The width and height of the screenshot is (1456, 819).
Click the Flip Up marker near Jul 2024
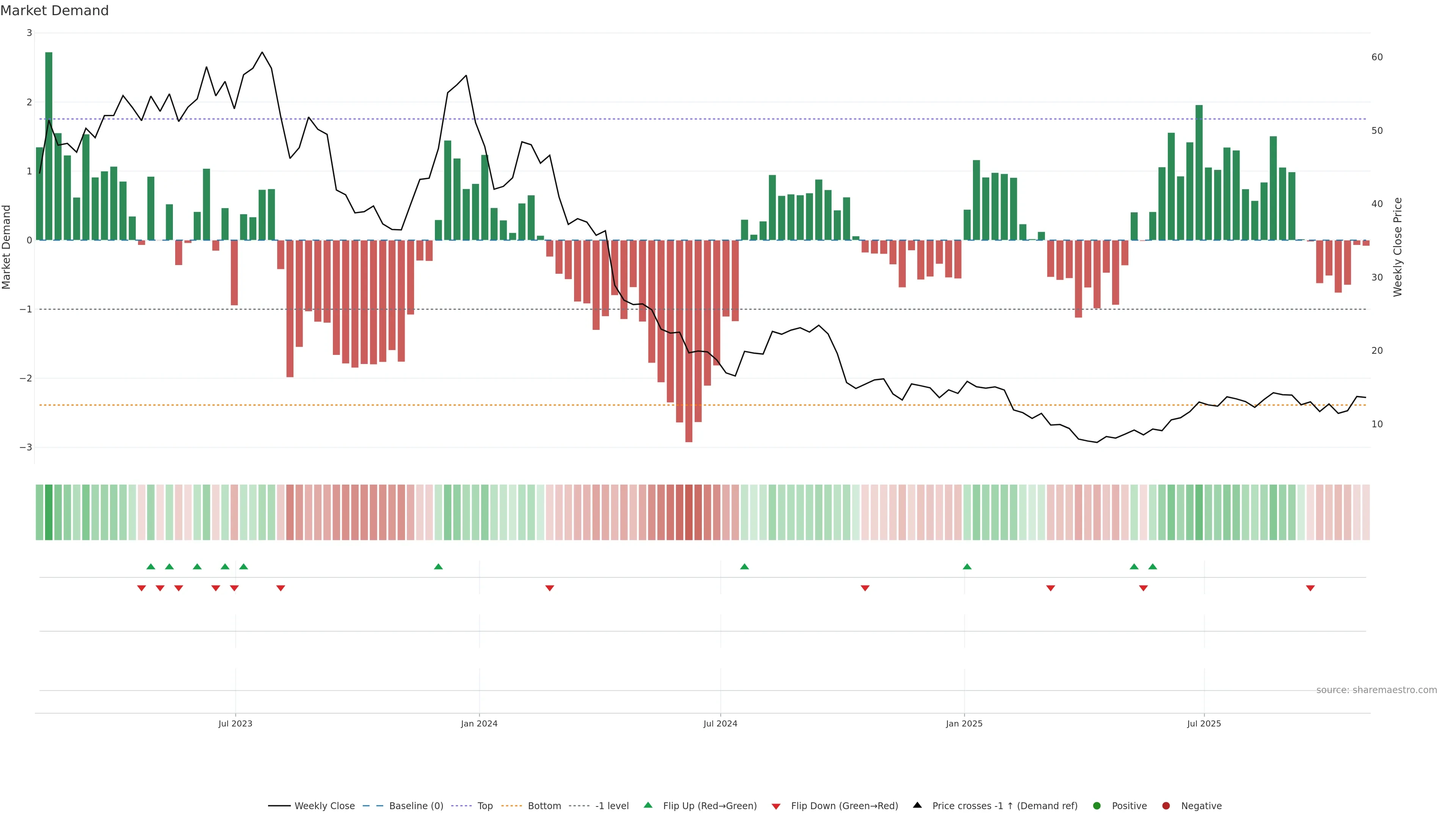click(744, 566)
